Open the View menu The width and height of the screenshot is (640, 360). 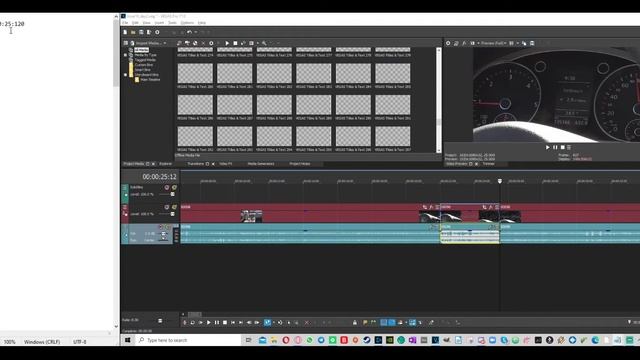click(147, 23)
